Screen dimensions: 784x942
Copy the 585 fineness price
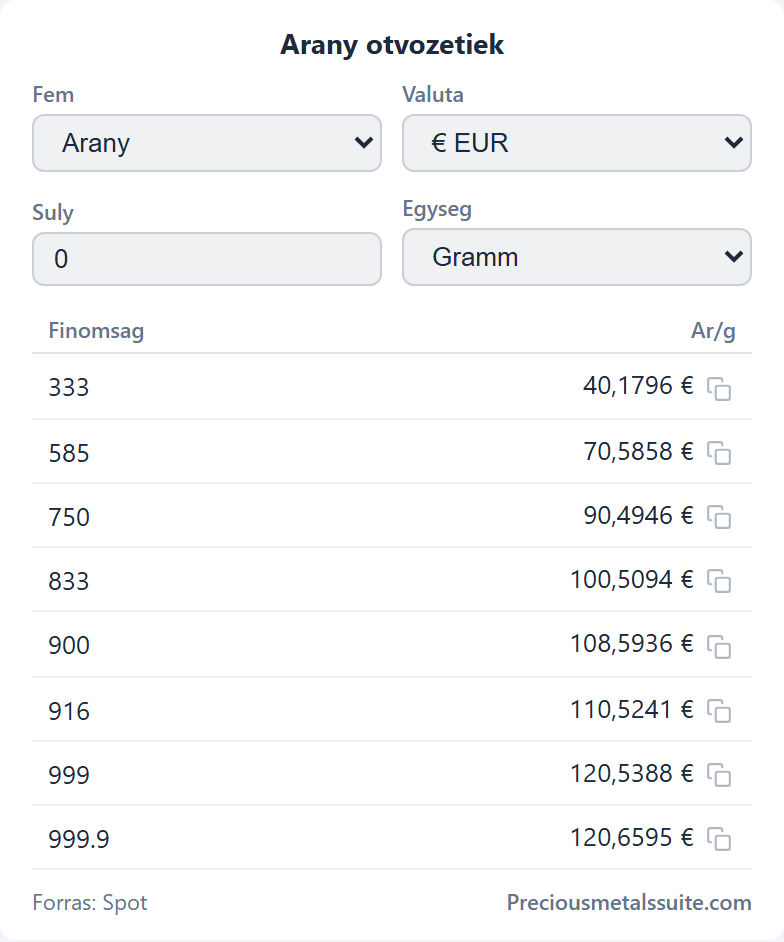[719, 452]
